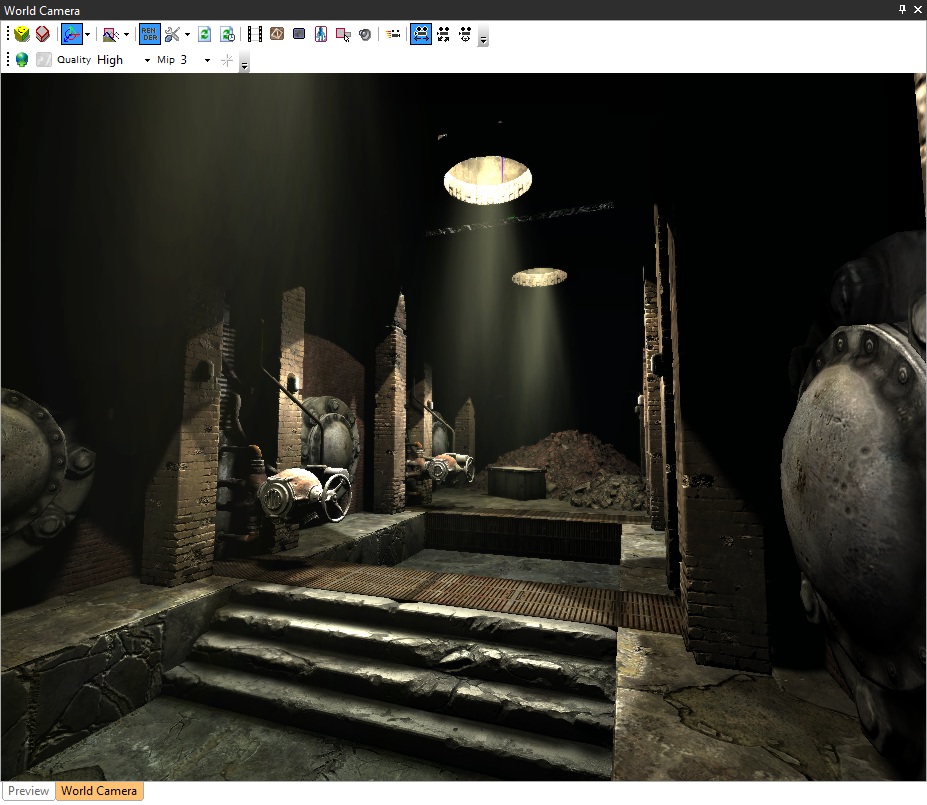Viewport: 927px width, 805px height.
Task: Click the region select with cursor icon
Action: (343, 34)
